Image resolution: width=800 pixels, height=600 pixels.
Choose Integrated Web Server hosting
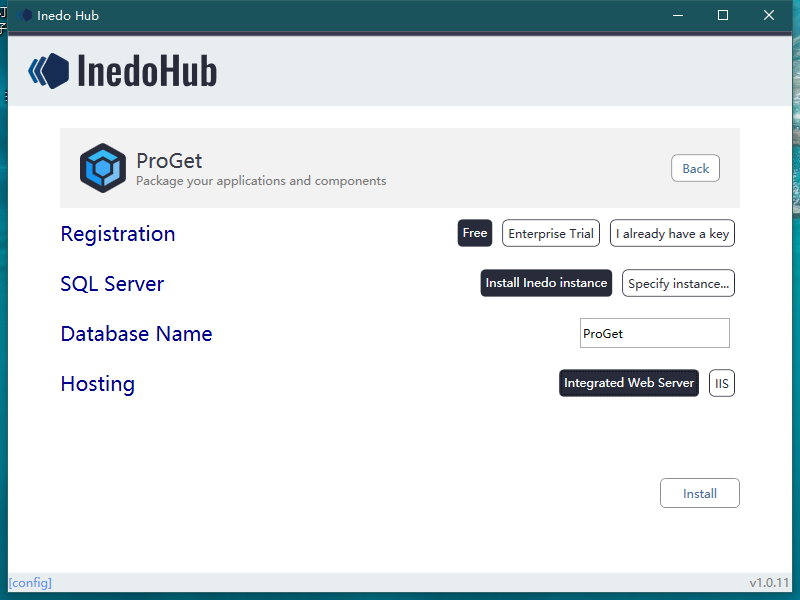click(x=629, y=383)
